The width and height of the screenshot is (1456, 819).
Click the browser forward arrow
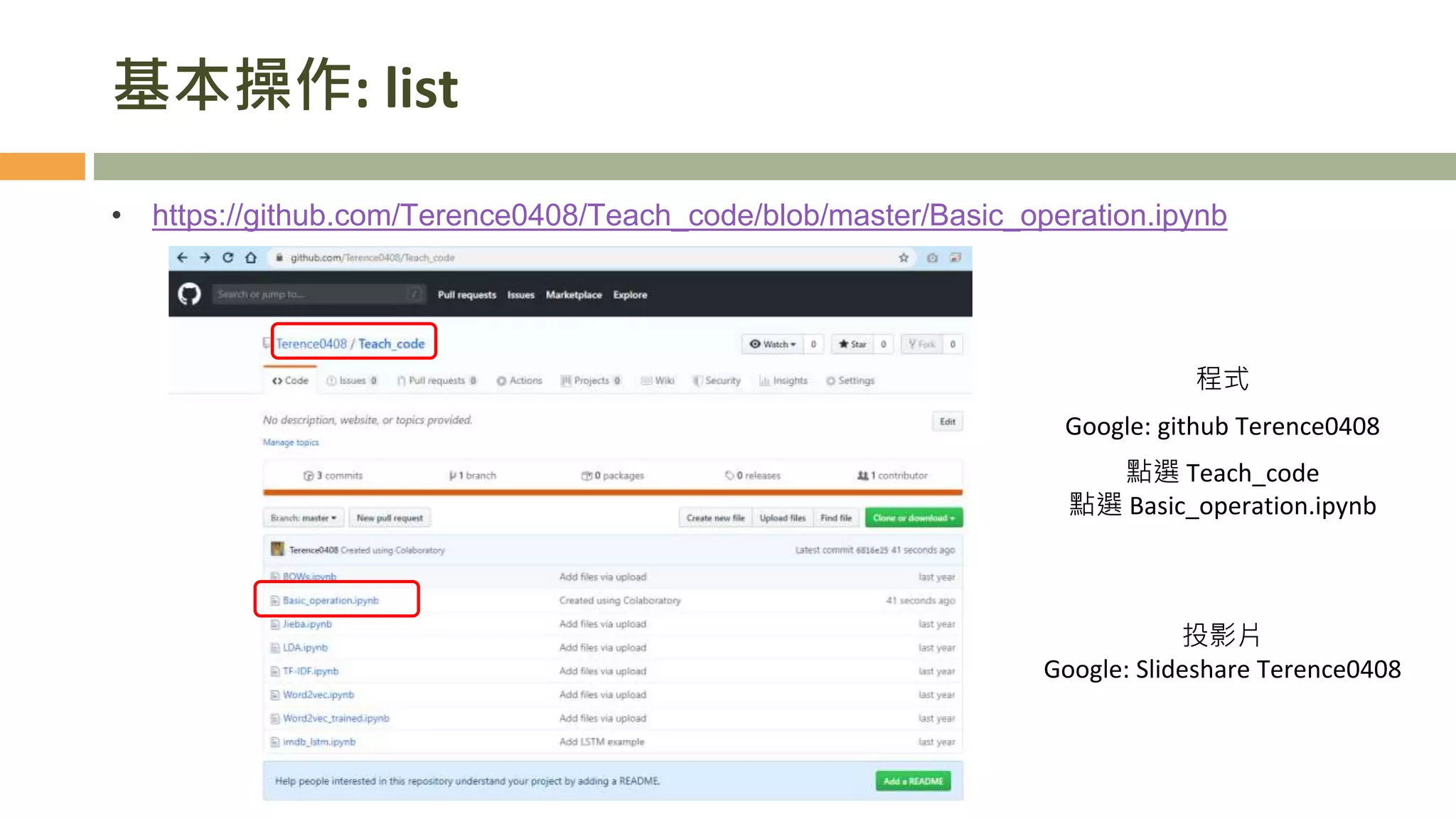[205, 257]
